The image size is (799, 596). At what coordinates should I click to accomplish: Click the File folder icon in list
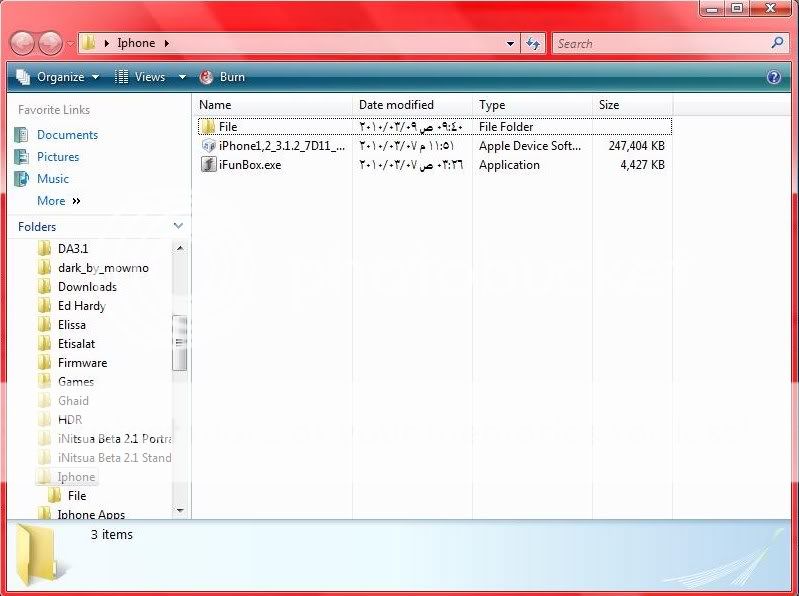208,126
